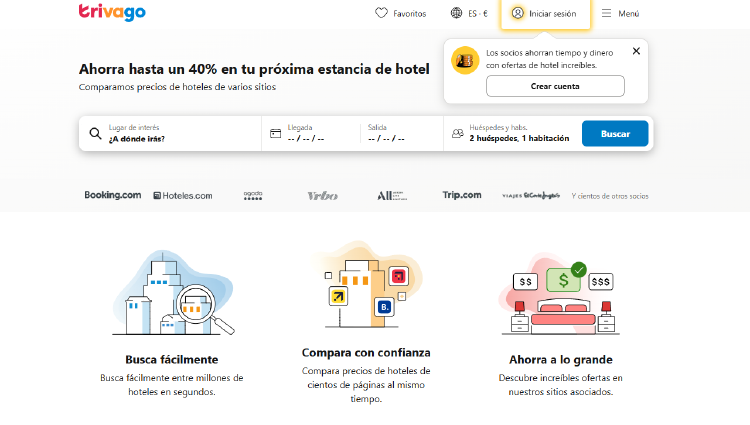Click the Hoteles.com partner logo
Image resolution: width=750 pixels, height=425 pixels.
(x=183, y=196)
